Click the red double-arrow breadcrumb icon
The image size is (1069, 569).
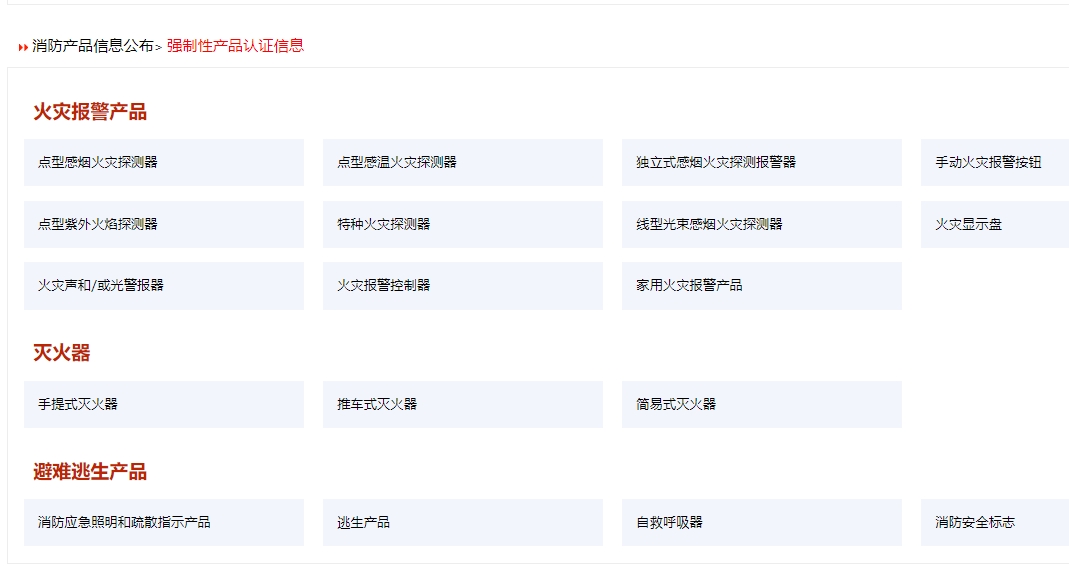(23, 47)
